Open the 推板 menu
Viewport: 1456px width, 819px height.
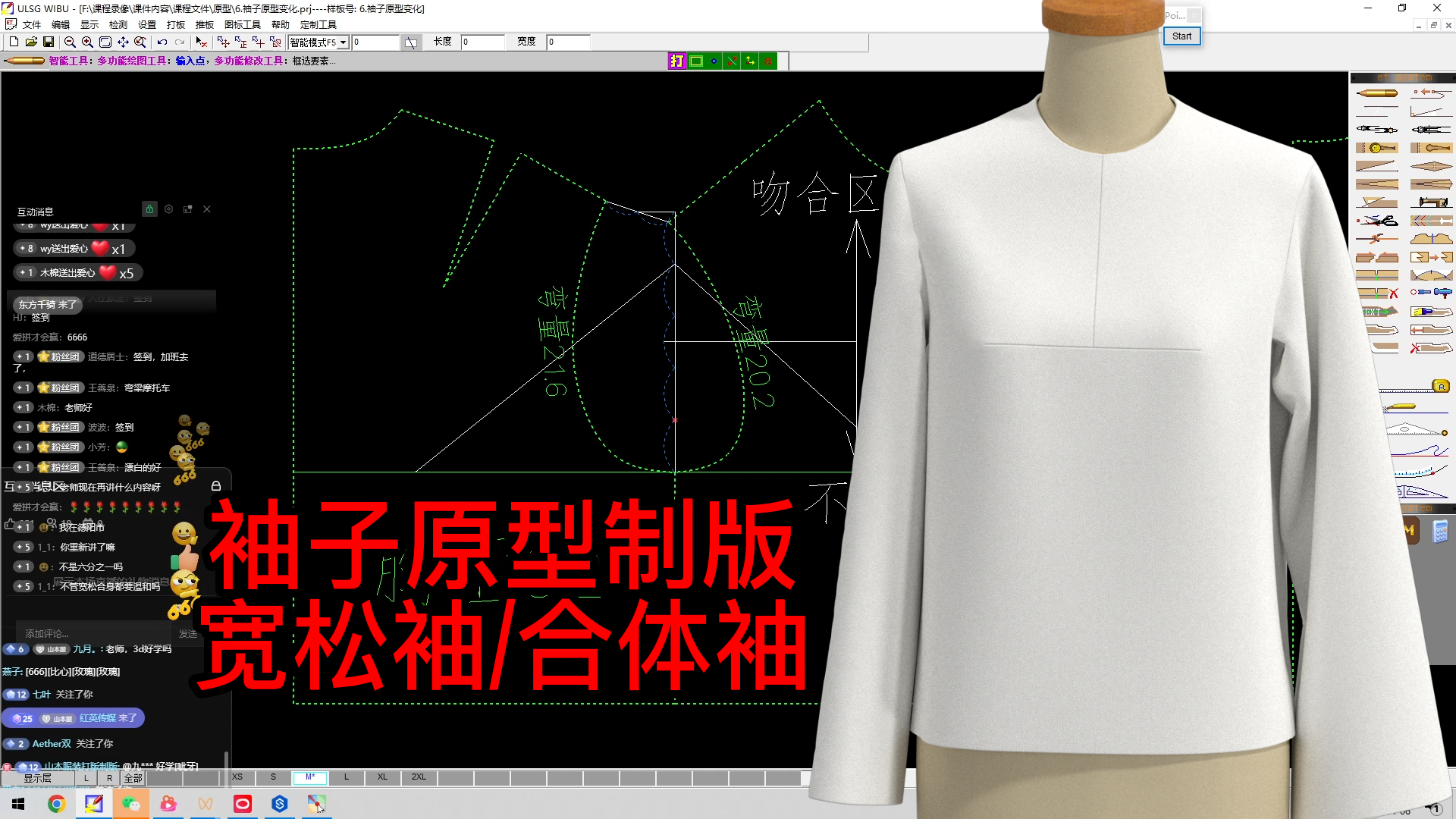(205, 25)
